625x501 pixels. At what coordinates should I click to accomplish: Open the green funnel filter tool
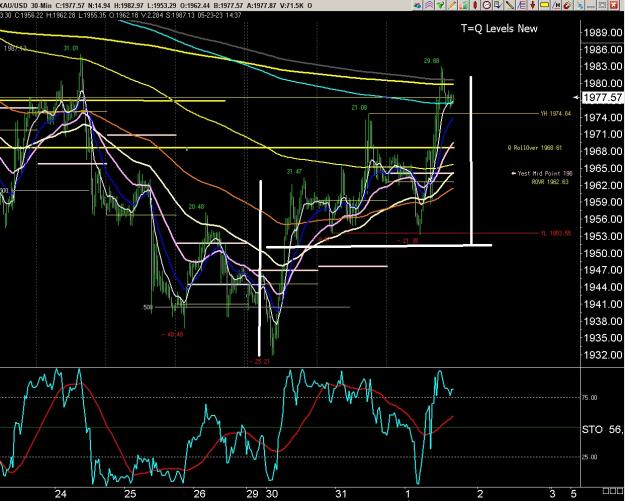coord(440,5)
